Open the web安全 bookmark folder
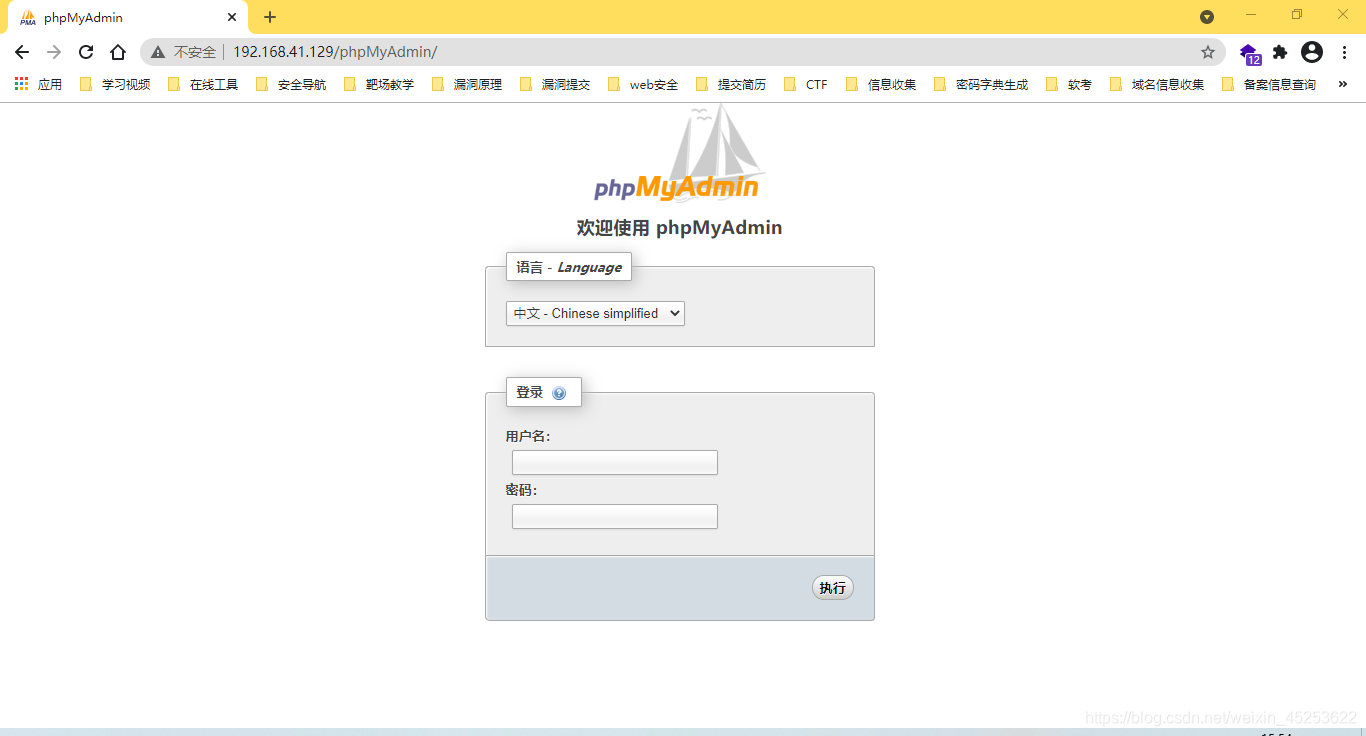 [x=643, y=85]
